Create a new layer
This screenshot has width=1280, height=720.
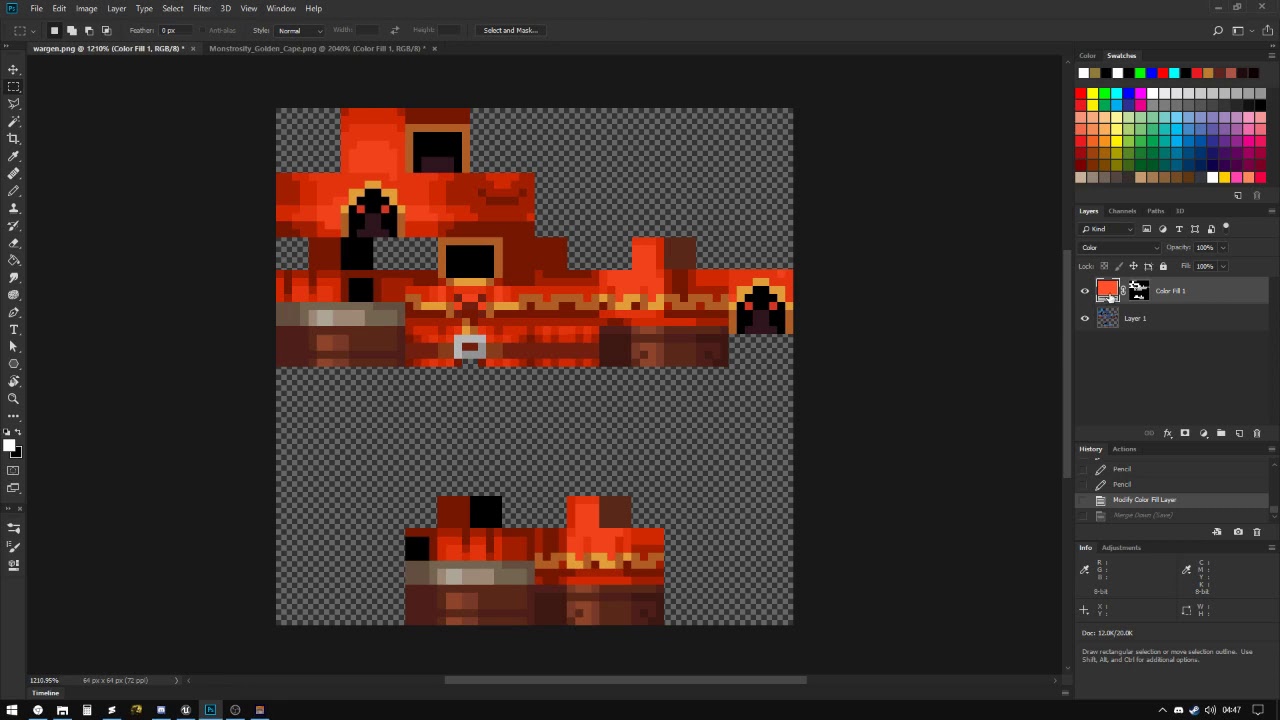coord(1239,433)
